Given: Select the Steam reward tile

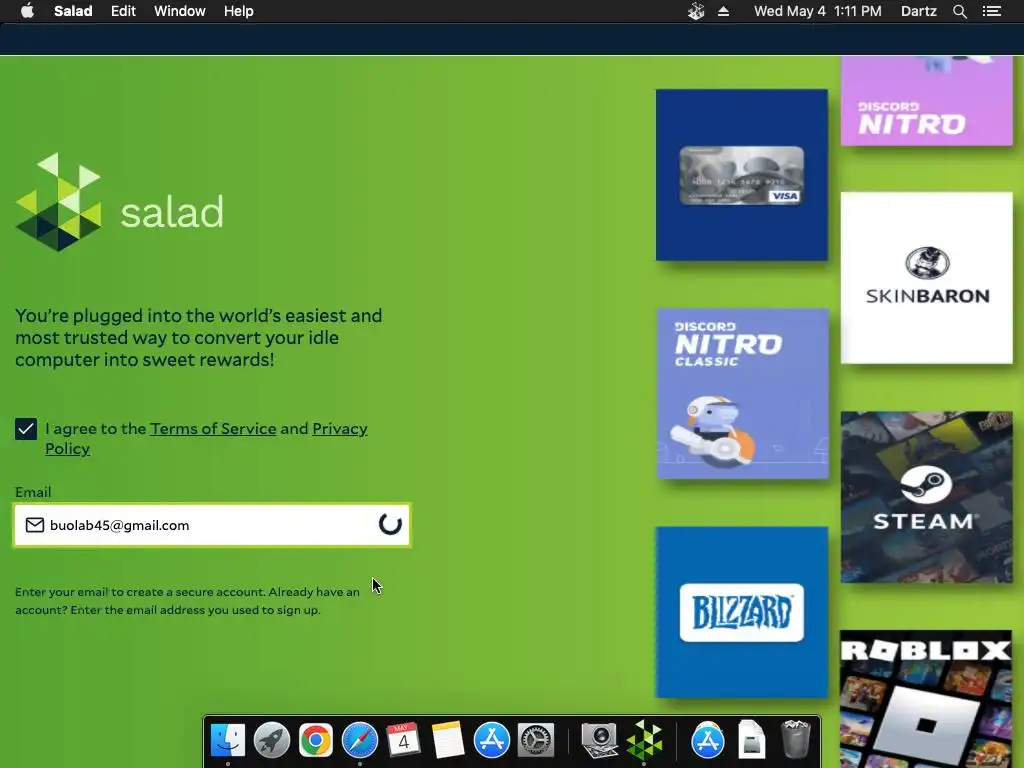Looking at the screenshot, I should coord(927,497).
